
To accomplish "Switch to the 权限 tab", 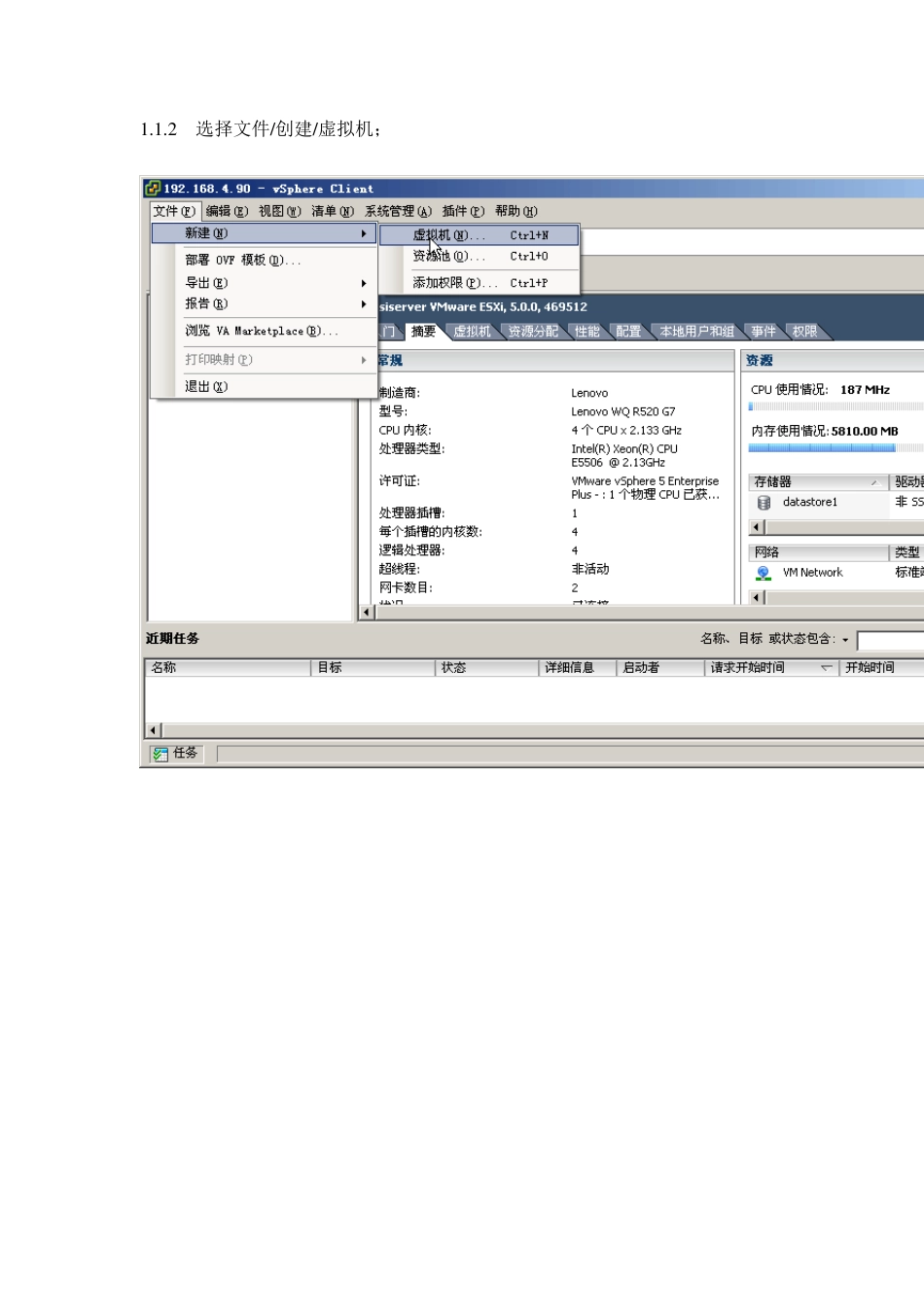I will pos(805,332).
